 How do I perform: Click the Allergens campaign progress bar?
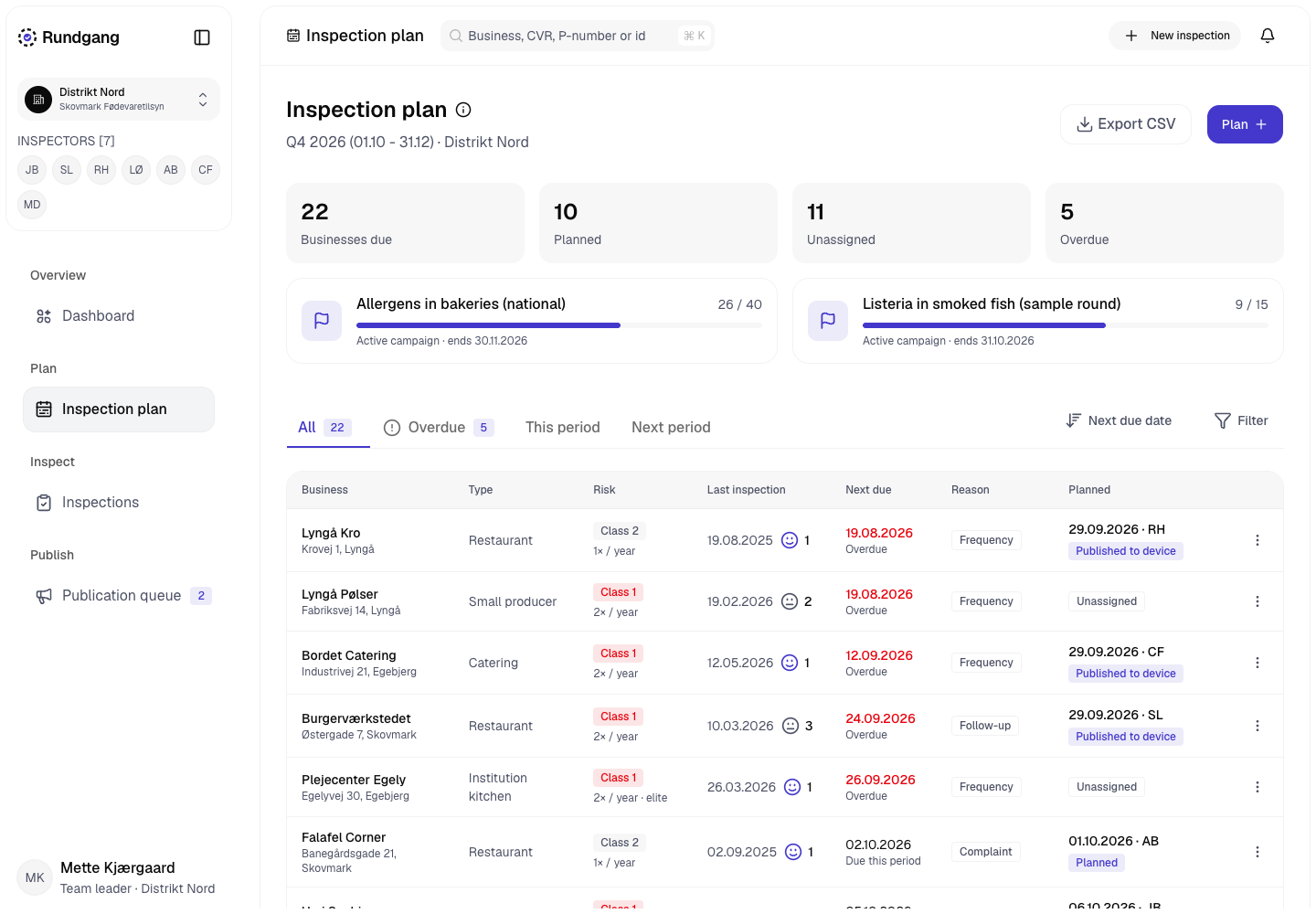[x=559, y=325]
